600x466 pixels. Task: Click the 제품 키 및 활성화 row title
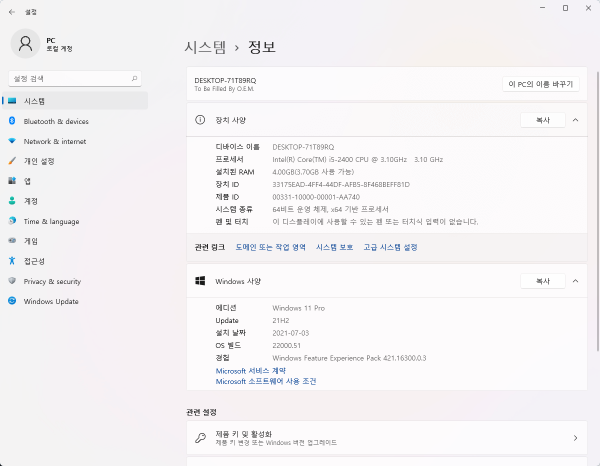[243, 434]
